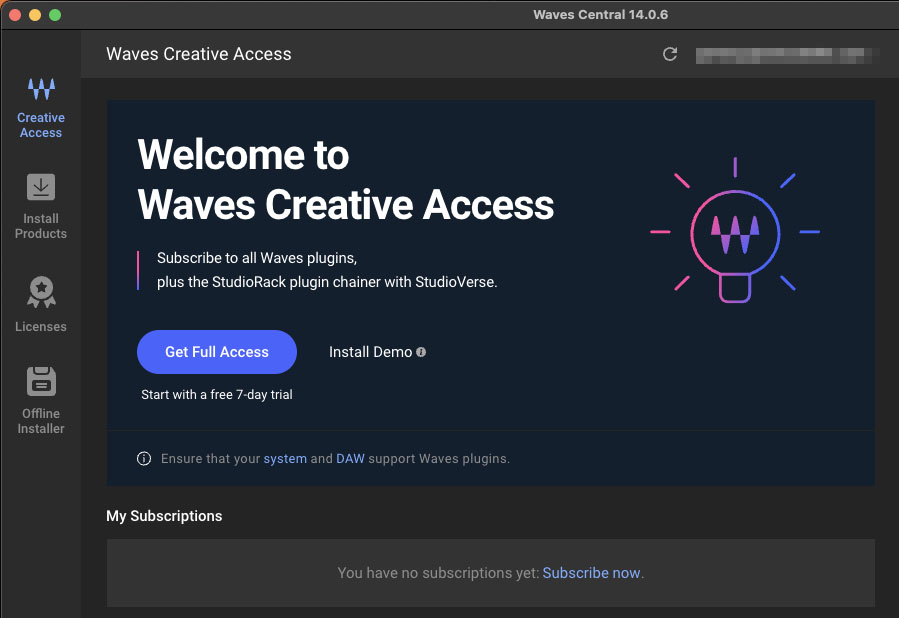Open the Offline Installer disk icon

[41, 381]
